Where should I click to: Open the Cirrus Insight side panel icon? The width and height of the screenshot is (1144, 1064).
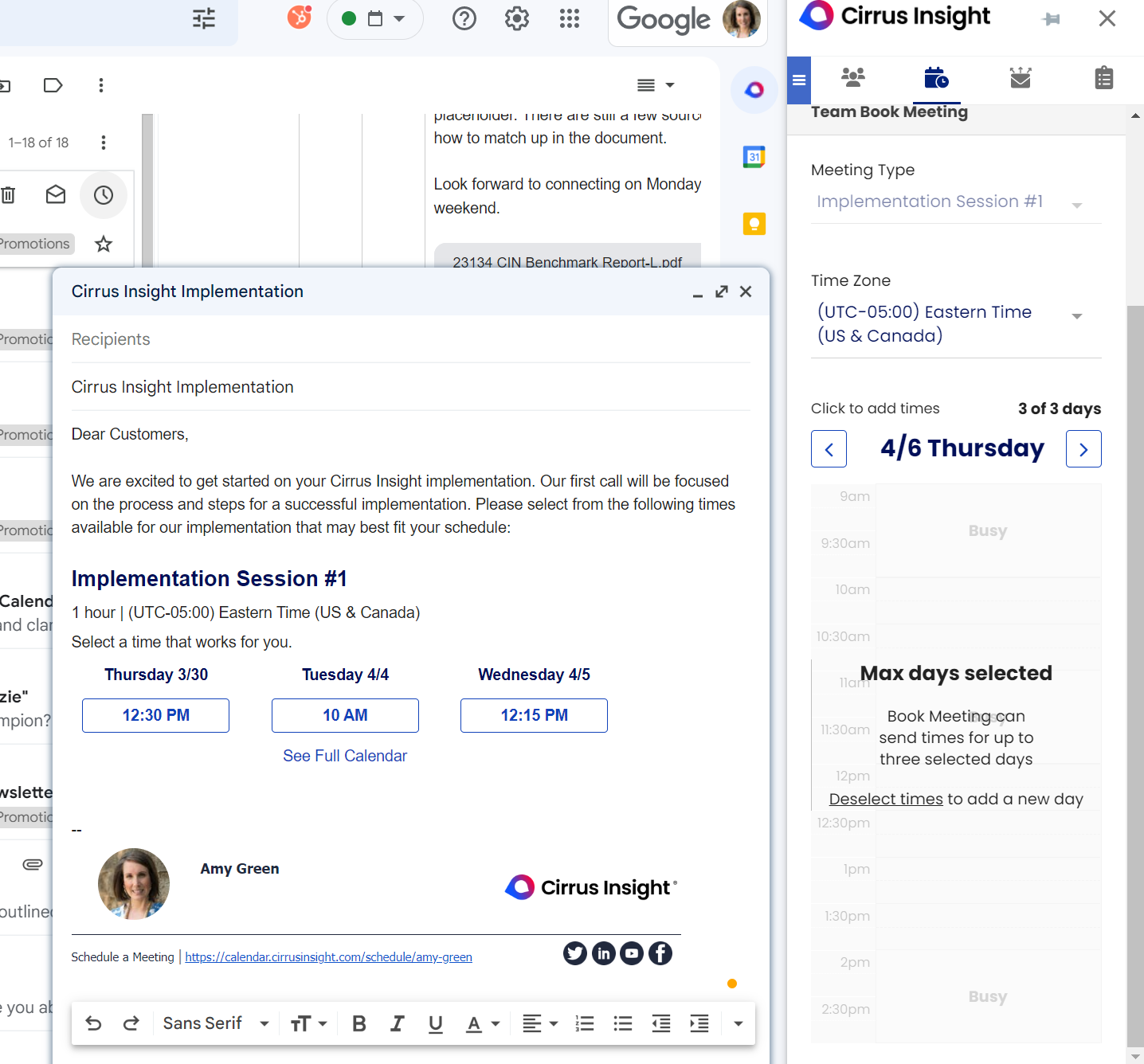pyautogui.click(x=754, y=90)
